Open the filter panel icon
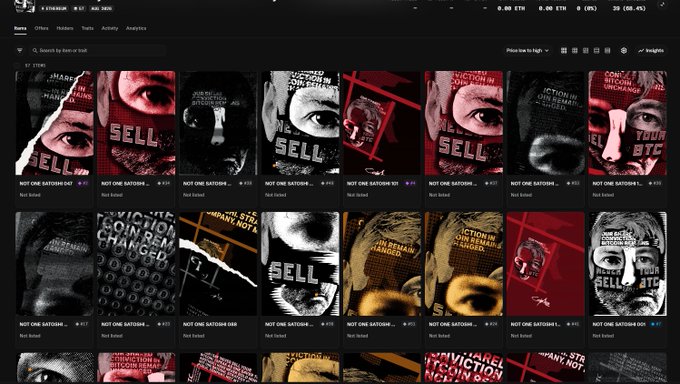The image size is (680, 384). (x=20, y=50)
